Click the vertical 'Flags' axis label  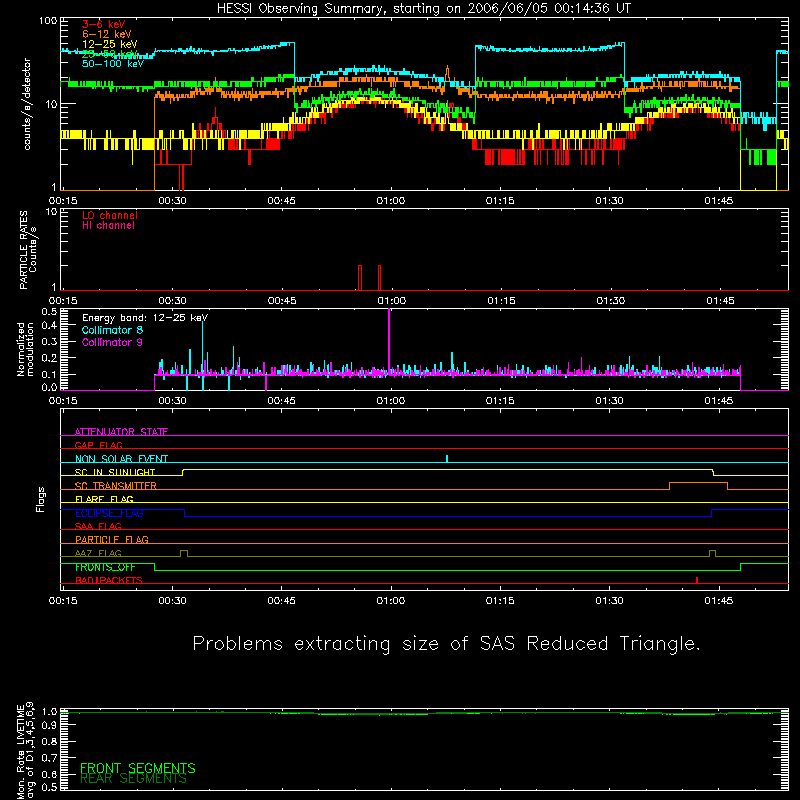40,499
